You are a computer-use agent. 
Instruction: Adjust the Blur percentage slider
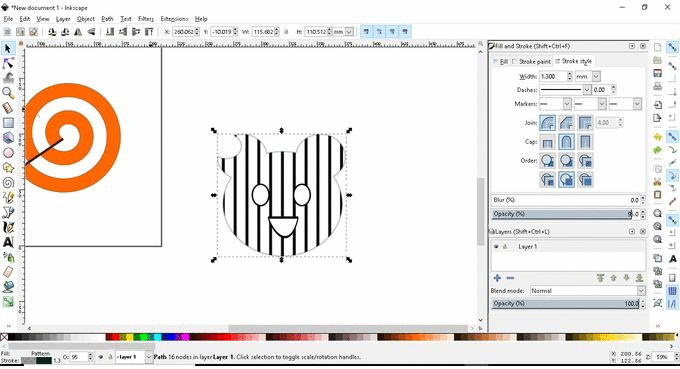(566, 200)
